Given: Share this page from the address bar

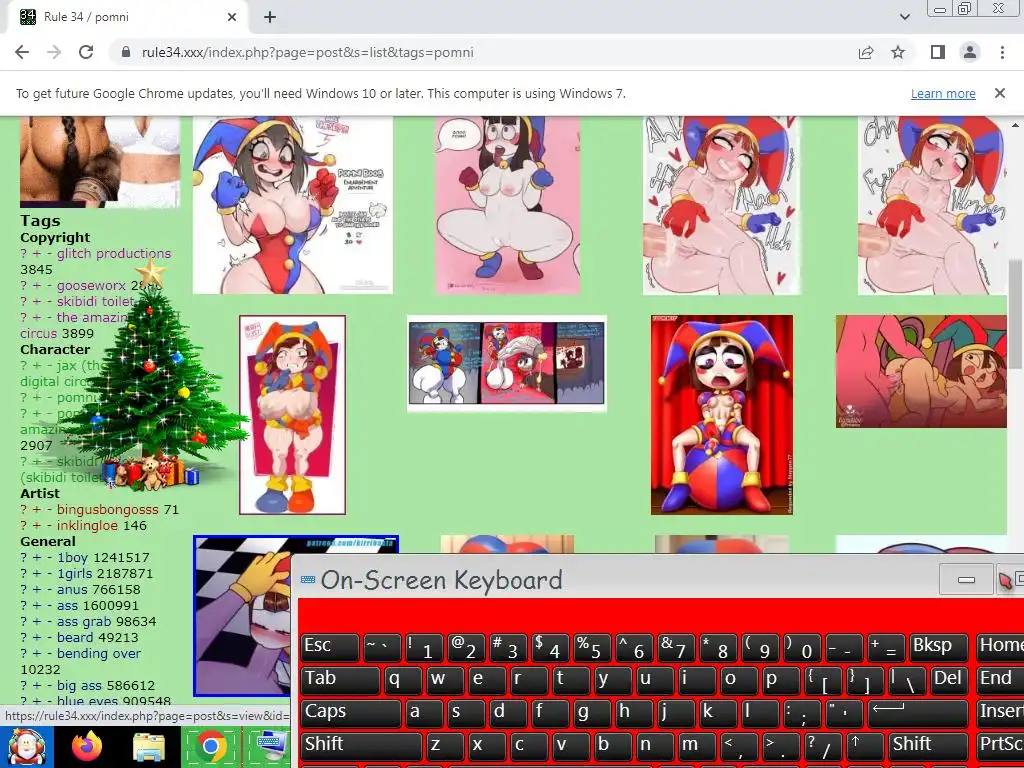Looking at the screenshot, I should tap(866, 52).
